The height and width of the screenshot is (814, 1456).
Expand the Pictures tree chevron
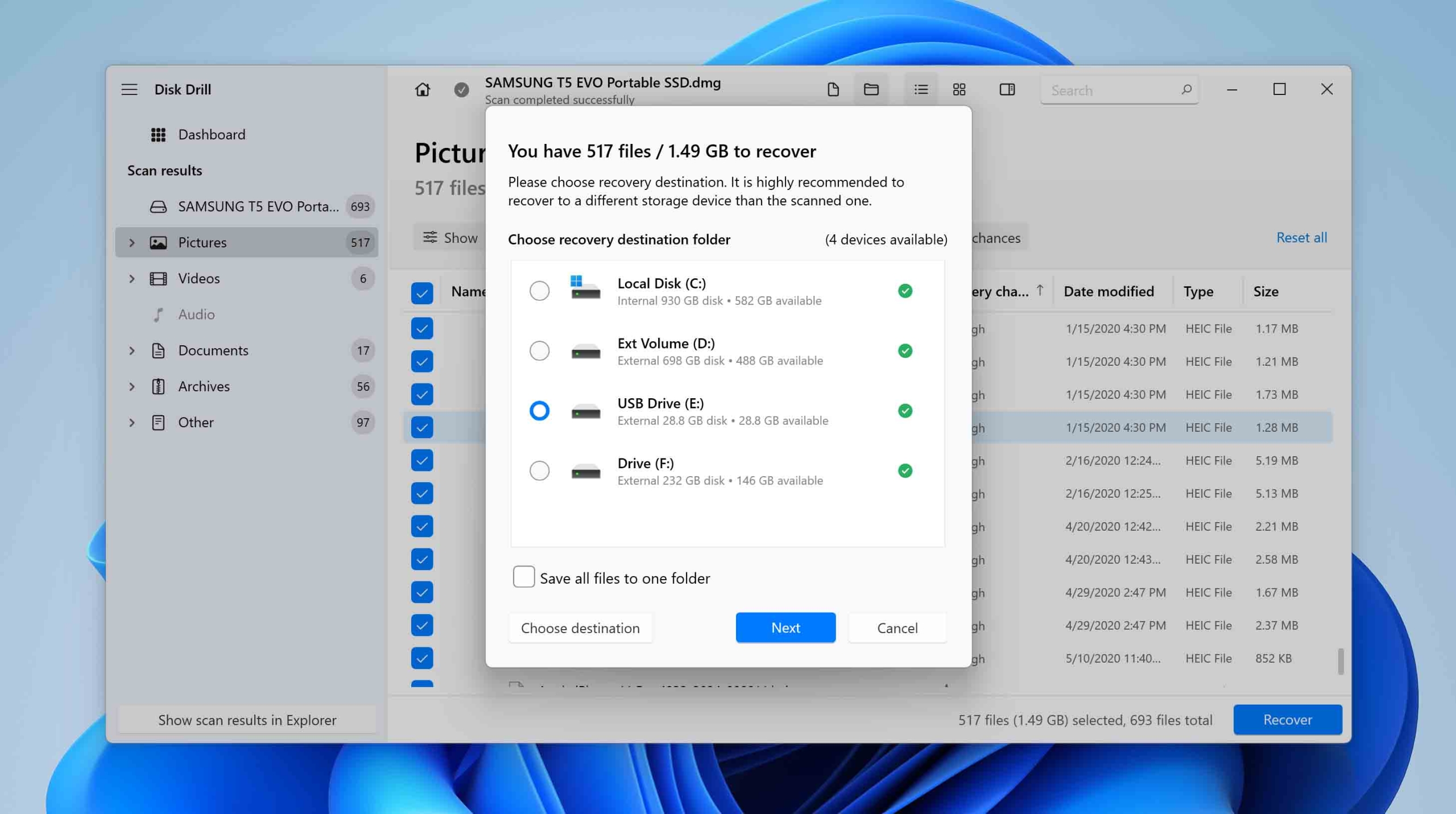click(132, 242)
